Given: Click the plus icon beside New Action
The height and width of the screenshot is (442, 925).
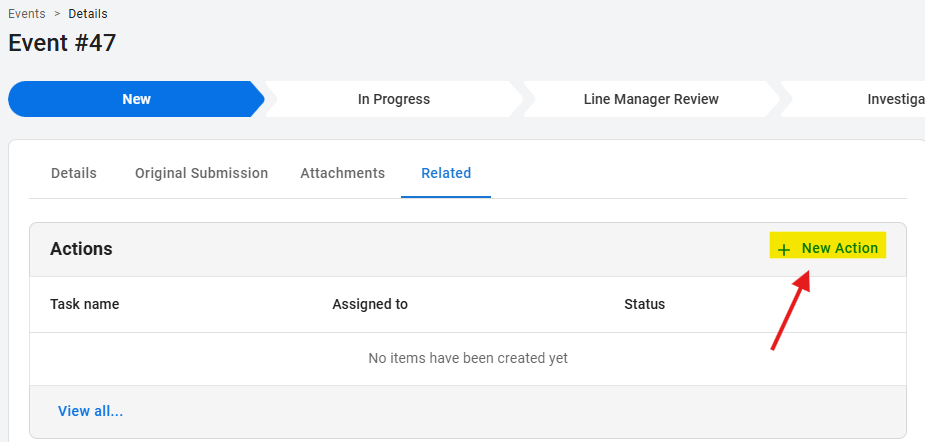Looking at the screenshot, I should (784, 249).
